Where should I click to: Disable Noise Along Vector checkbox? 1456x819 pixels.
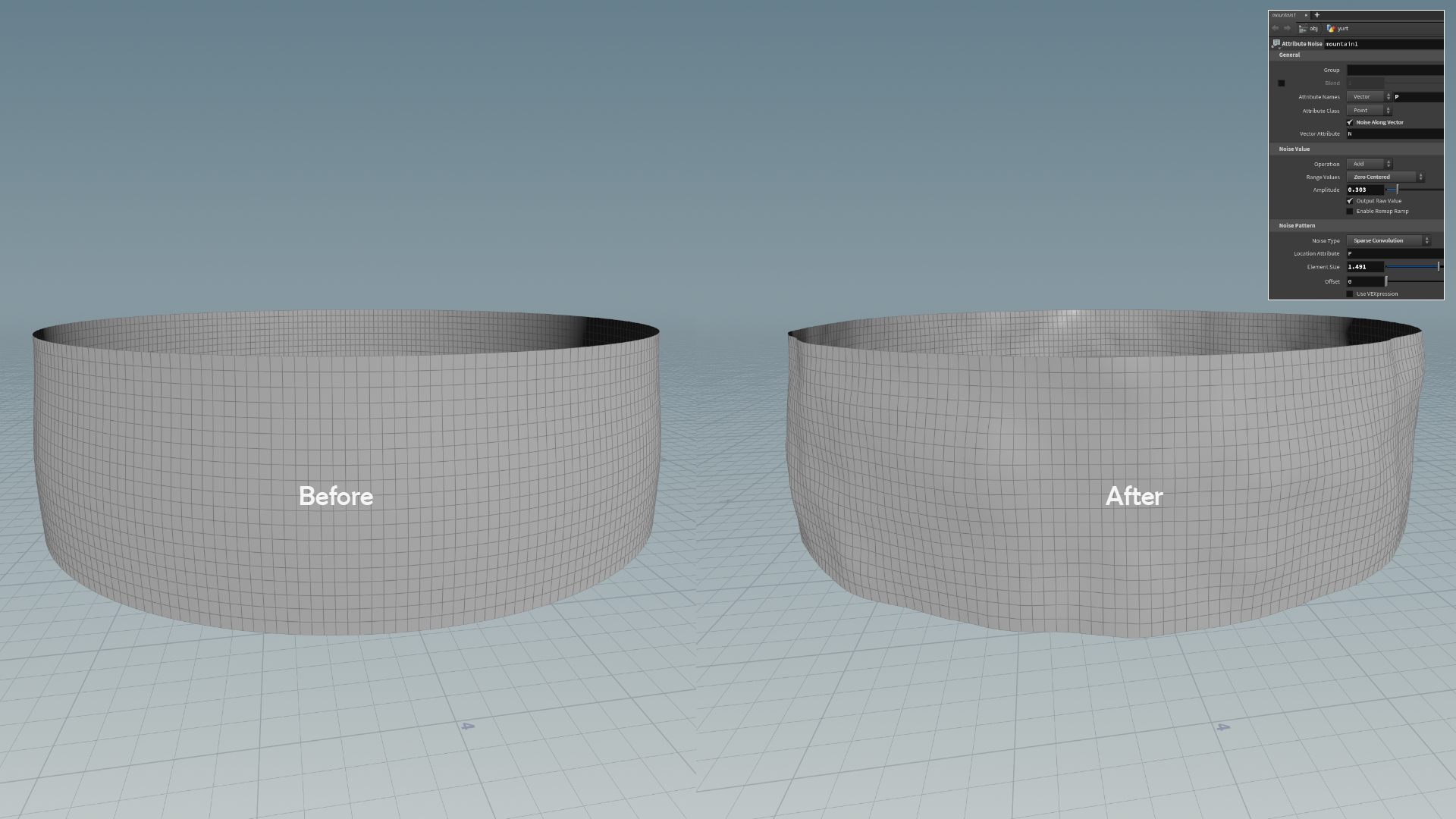tap(1350, 122)
